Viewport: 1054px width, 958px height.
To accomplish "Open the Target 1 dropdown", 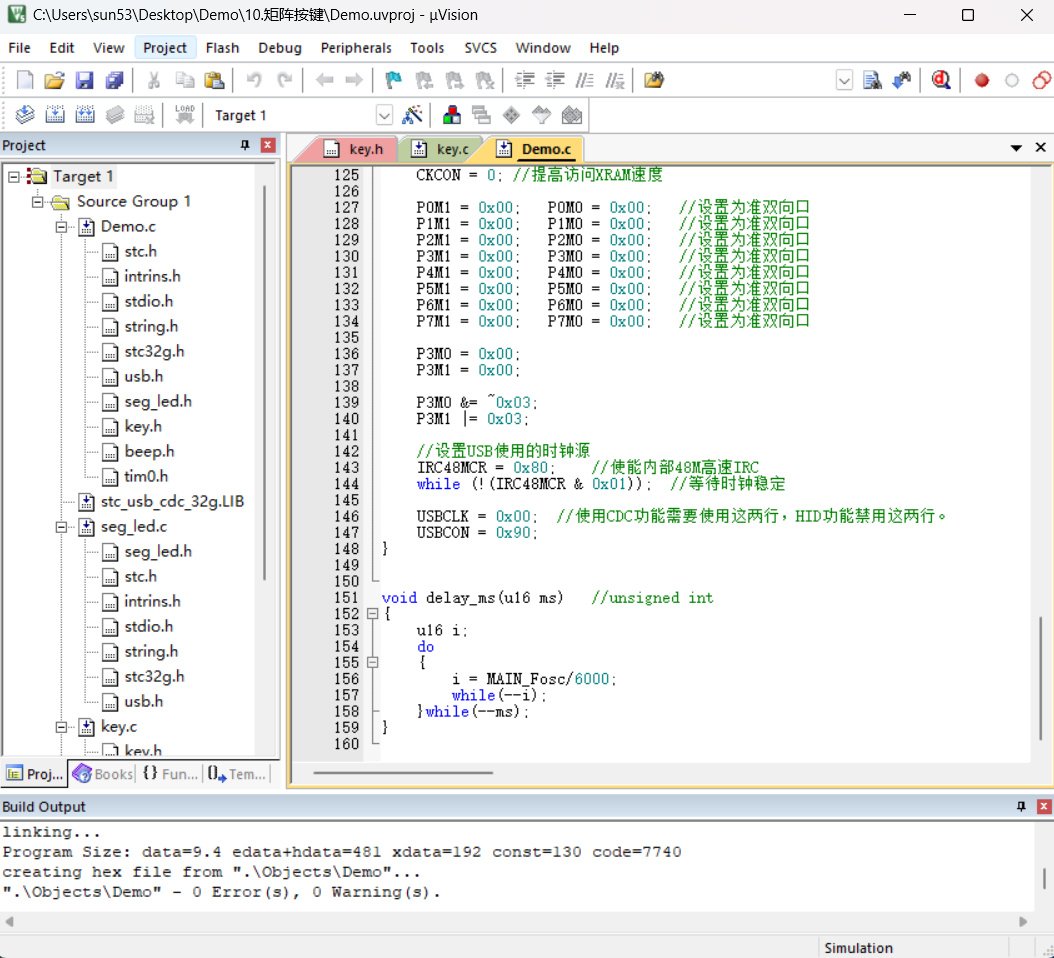I will pos(384,116).
